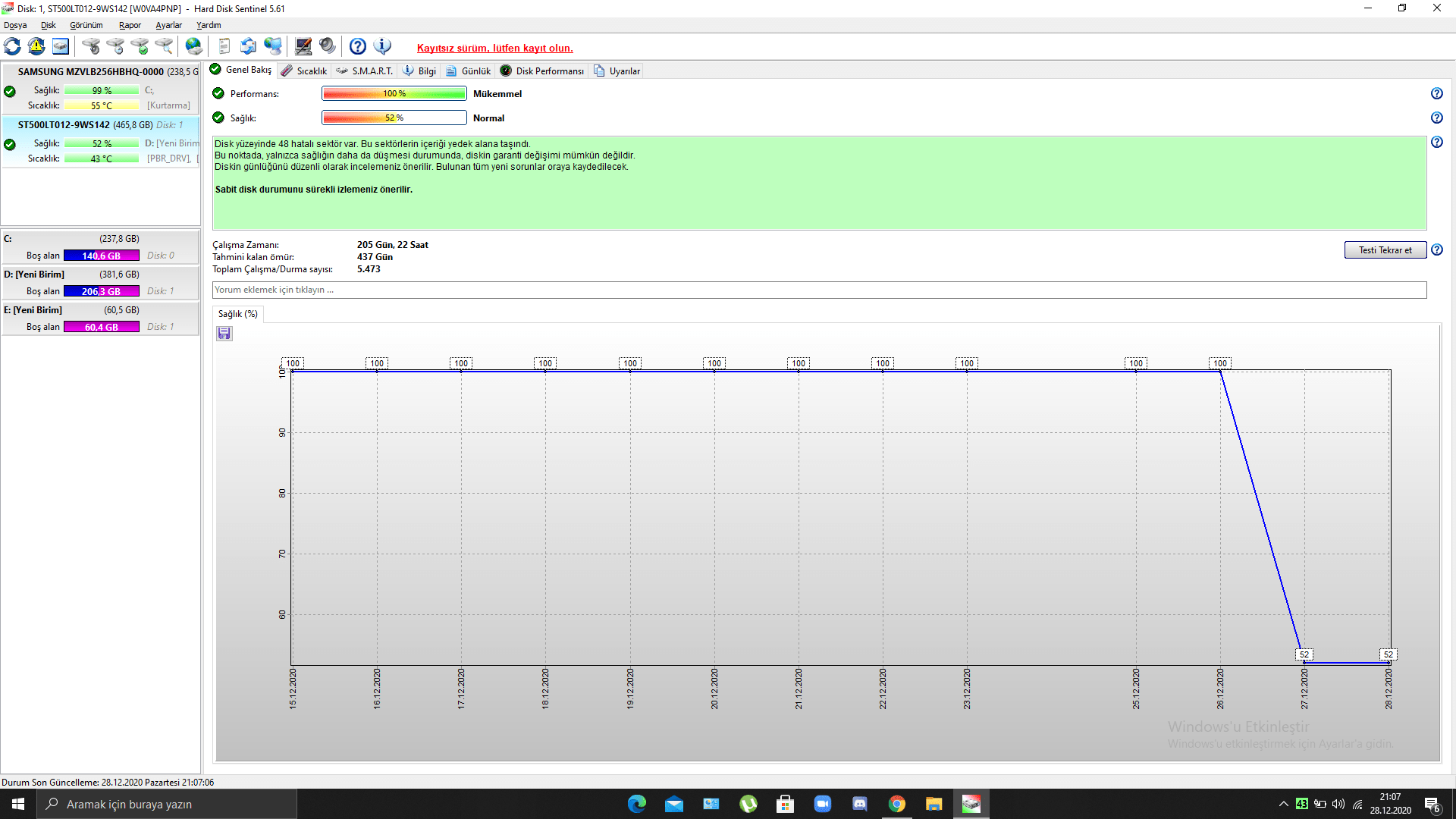The height and width of the screenshot is (819, 1456).
Task: Click the unregistered version registration link
Action: [x=494, y=48]
